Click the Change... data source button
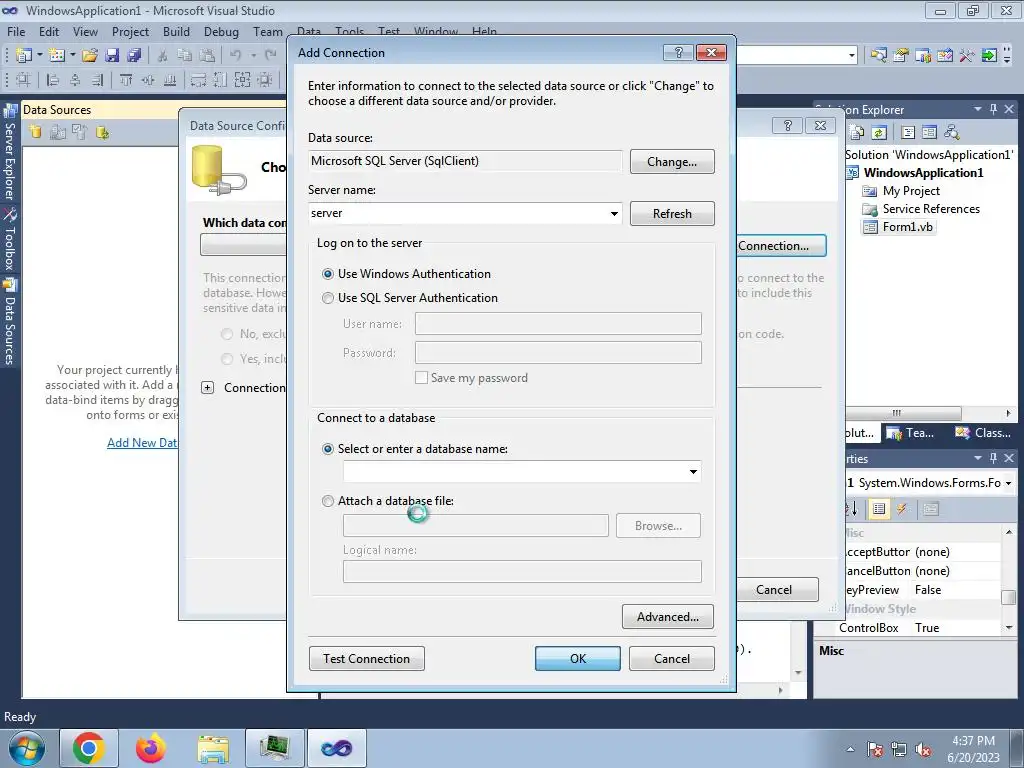 [x=672, y=162]
